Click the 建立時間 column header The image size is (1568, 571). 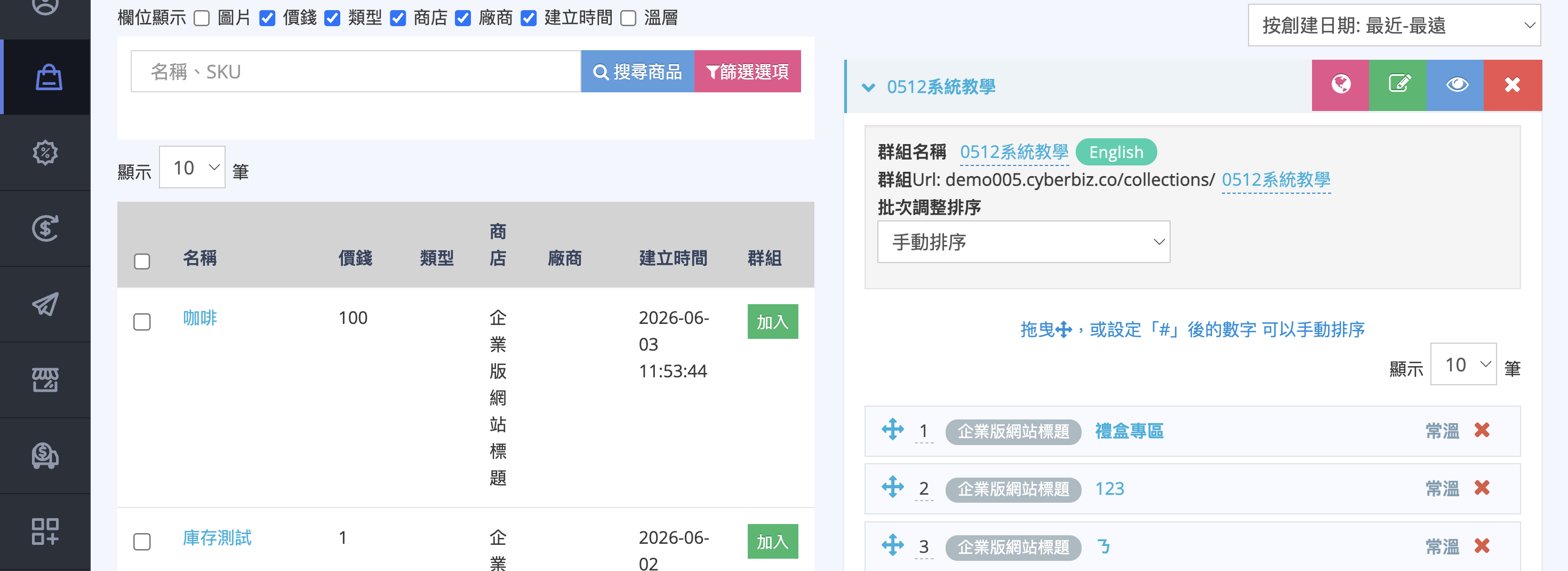(x=673, y=258)
